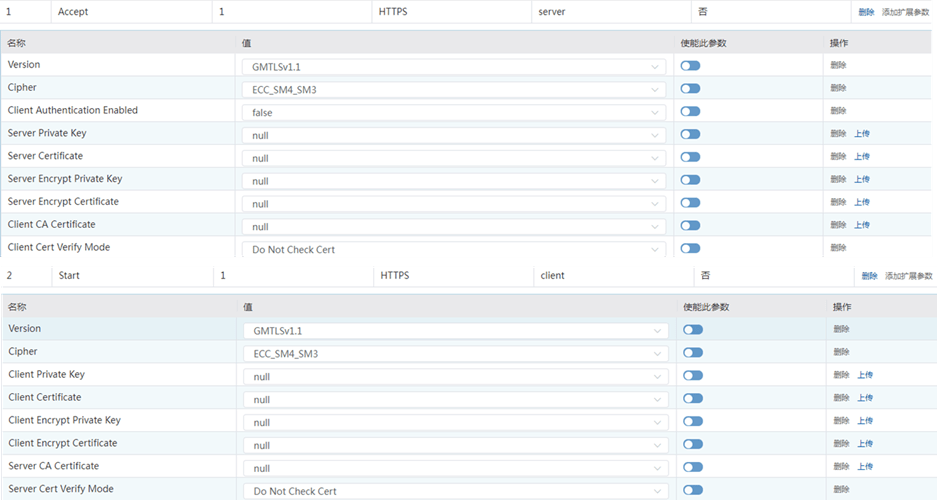Toggle the Cipher switch in the Start entry
Image resolution: width=937 pixels, height=500 pixels.
(693, 353)
